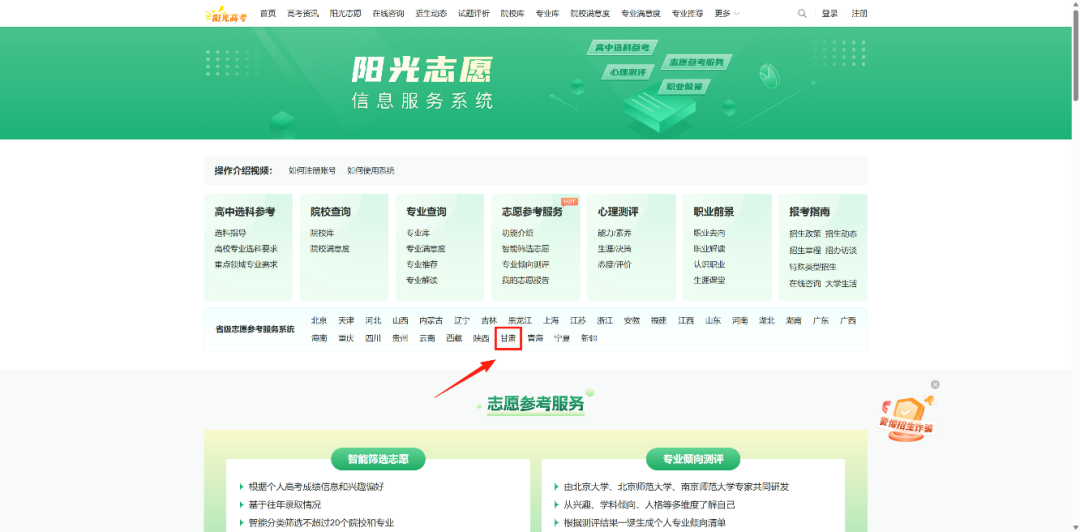Click the 警惕招生诈骗 floating badge

905,414
